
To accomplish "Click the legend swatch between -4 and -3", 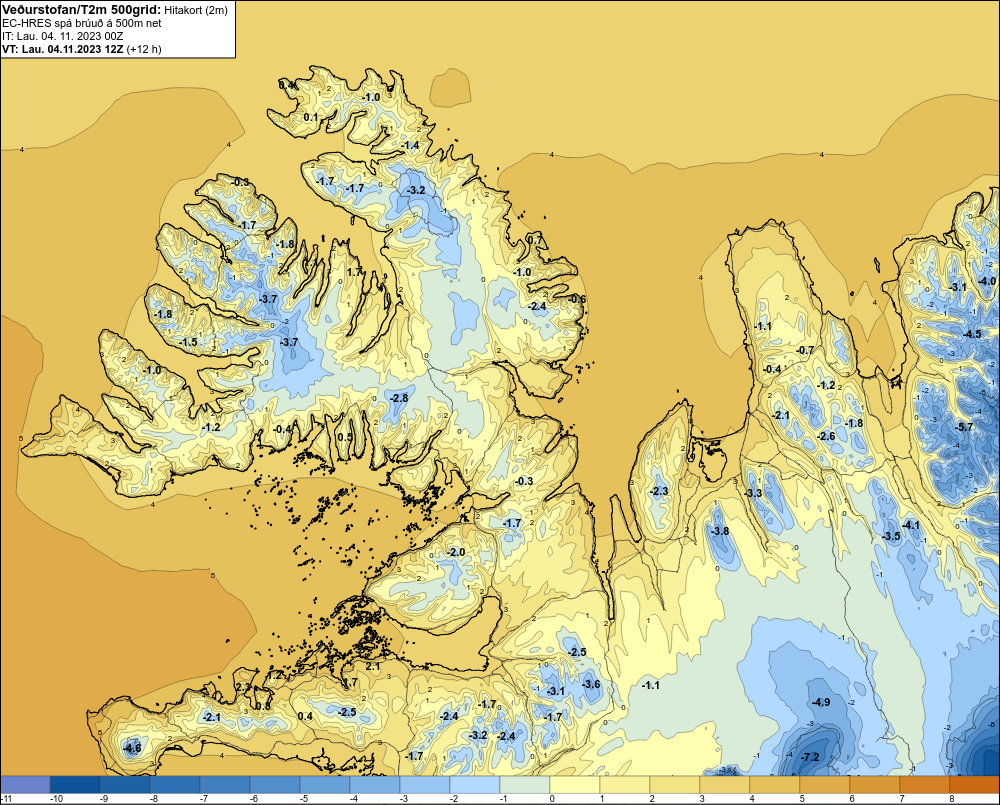I will coord(375,784).
